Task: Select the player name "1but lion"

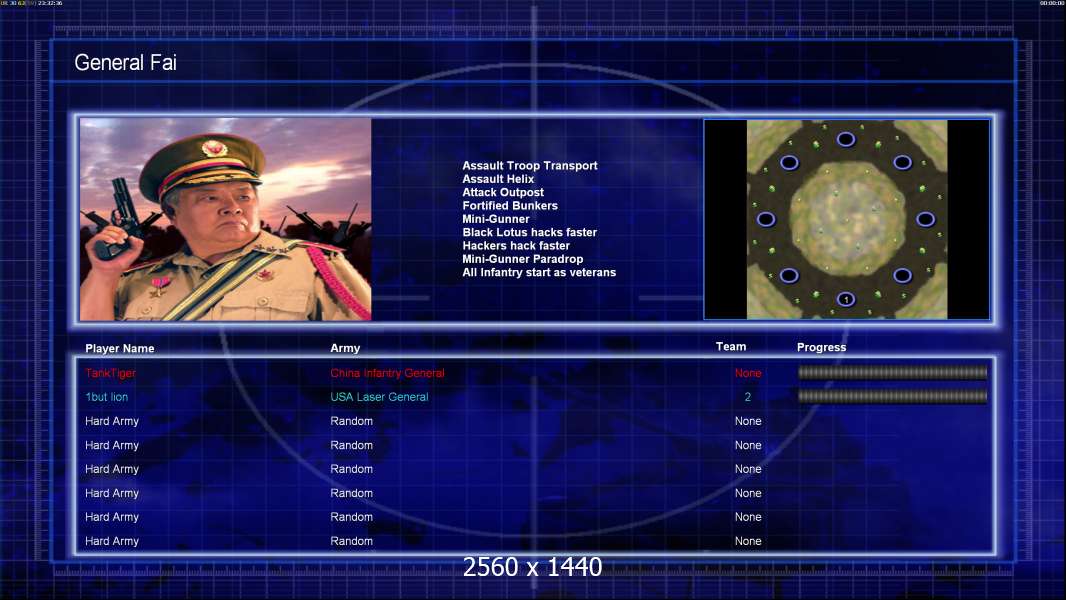Action: 106,397
